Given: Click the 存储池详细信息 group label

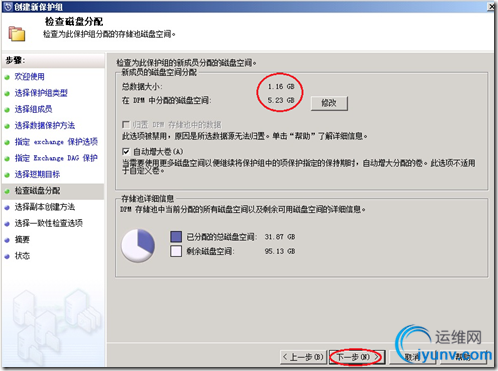Looking at the screenshot, I should [147, 199].
